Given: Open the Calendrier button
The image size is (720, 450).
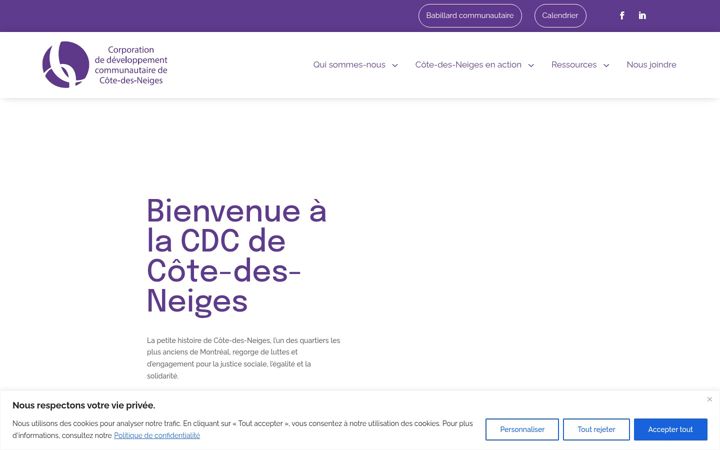Looking at the screenshot, I should [x=560, y=16].
